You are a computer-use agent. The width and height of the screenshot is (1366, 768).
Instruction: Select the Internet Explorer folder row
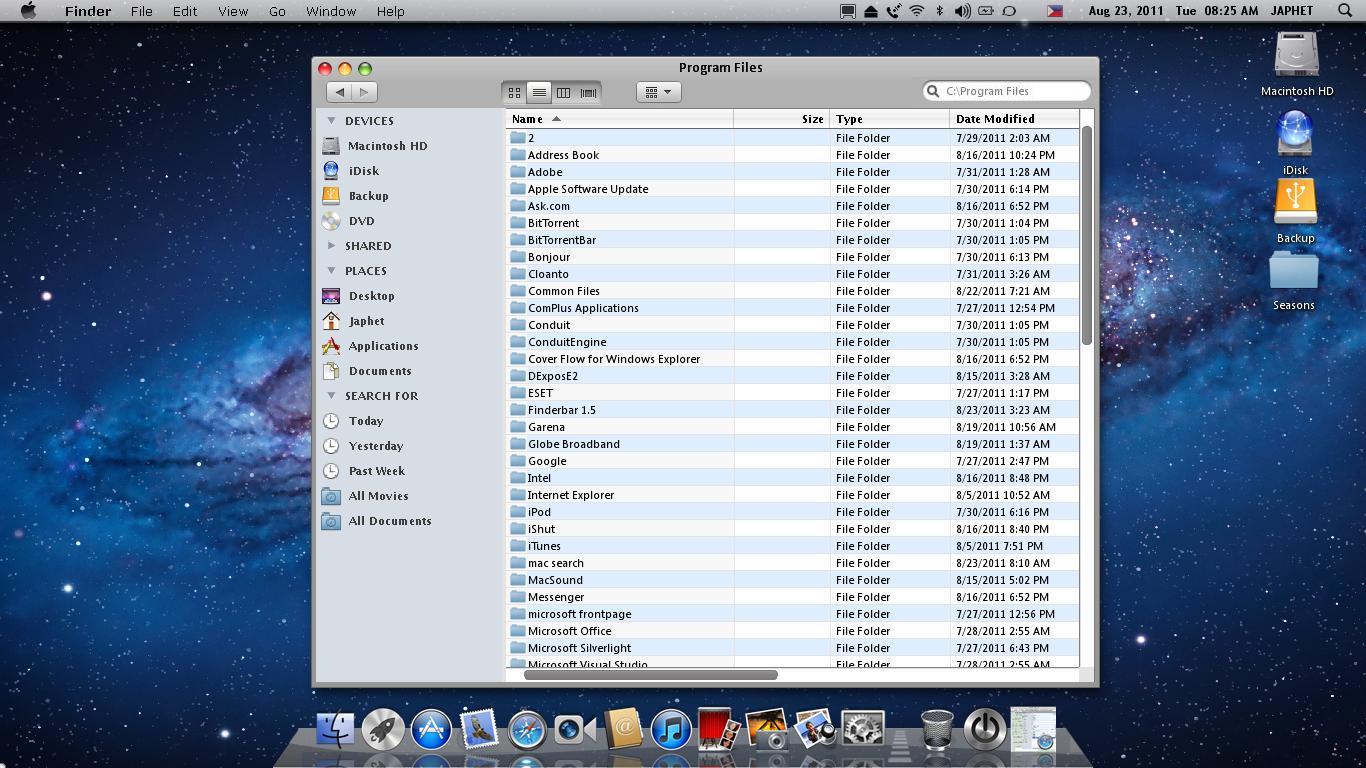(x=792, y=495)
